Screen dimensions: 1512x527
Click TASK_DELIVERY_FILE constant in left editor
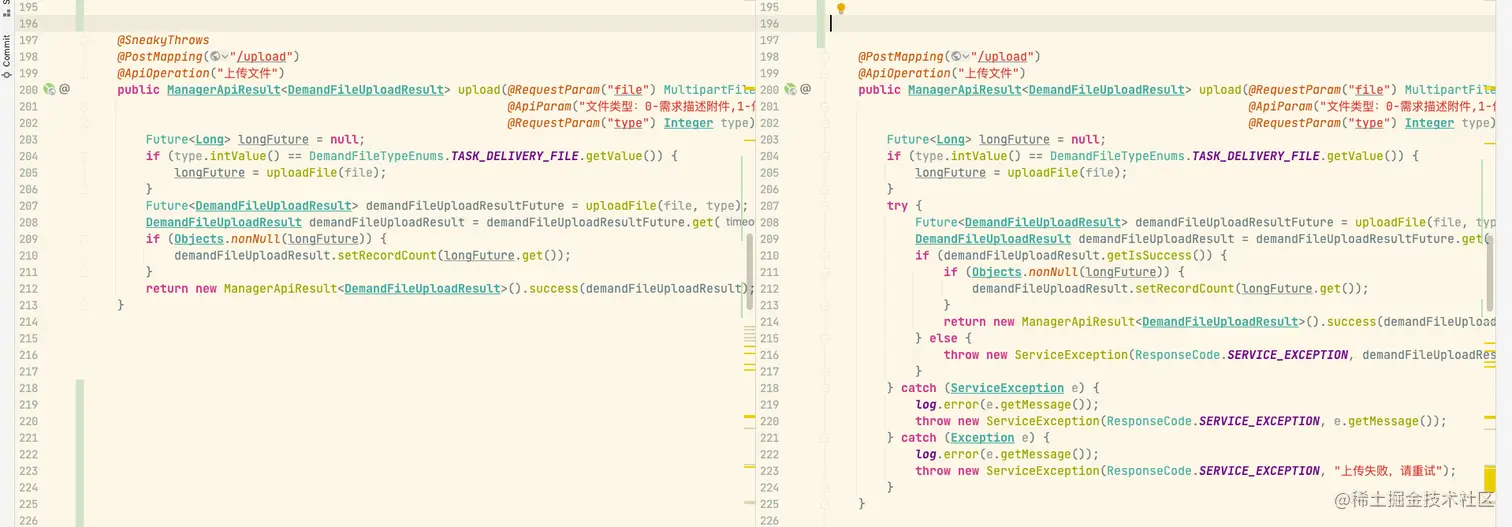click(515, 156)
